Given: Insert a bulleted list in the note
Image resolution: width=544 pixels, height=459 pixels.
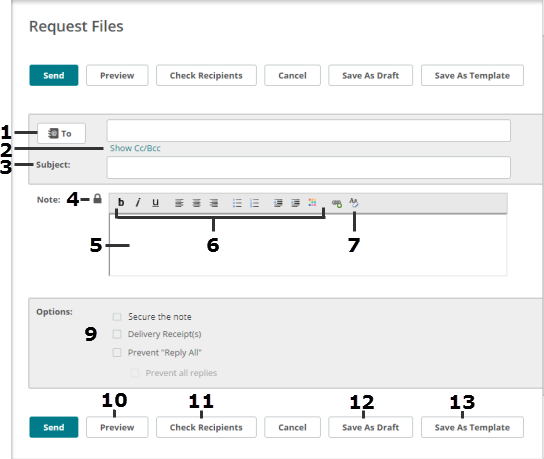Looking at the screenshot, I should (237, 203).
